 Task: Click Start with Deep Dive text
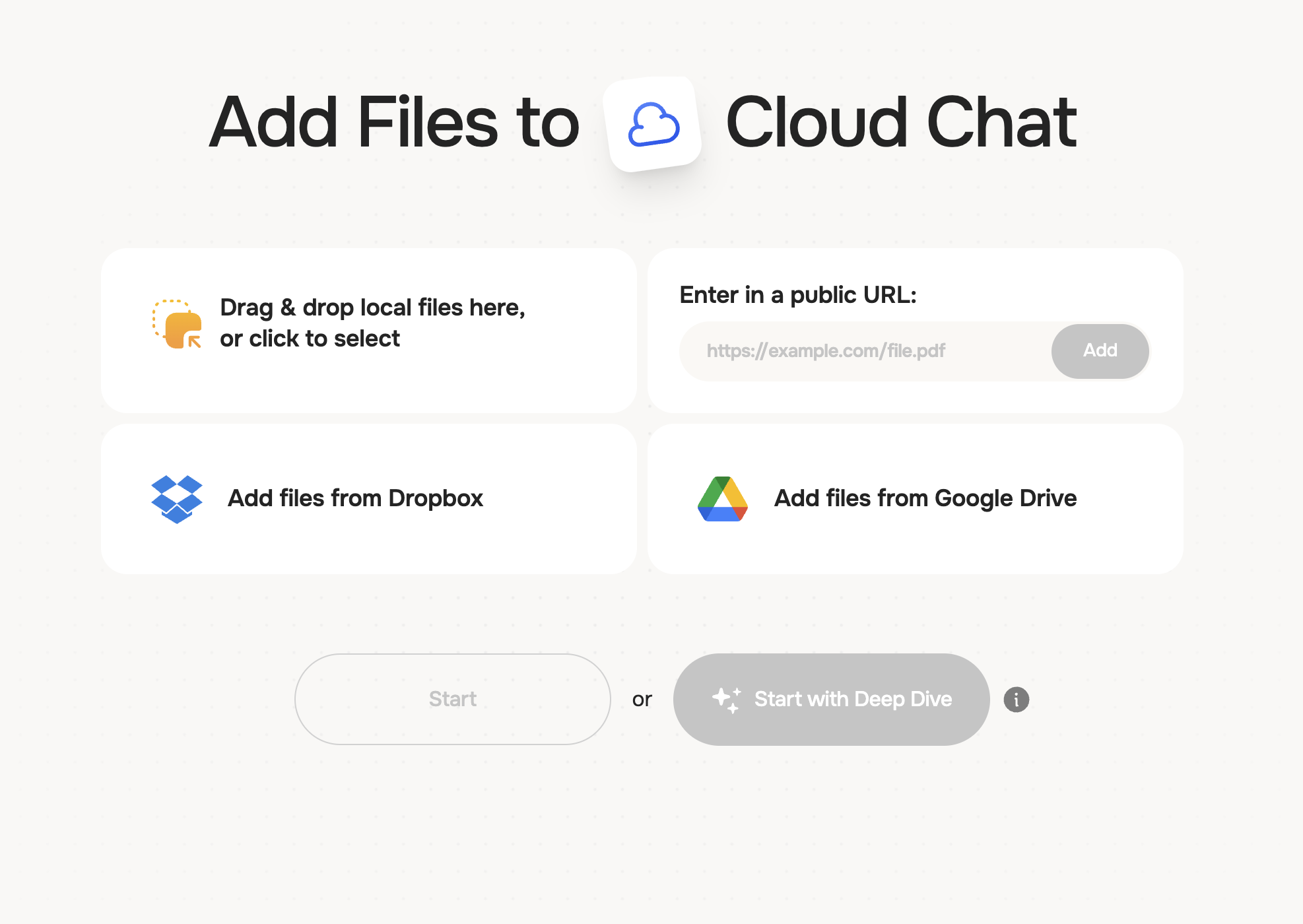[x=853, y=699]
